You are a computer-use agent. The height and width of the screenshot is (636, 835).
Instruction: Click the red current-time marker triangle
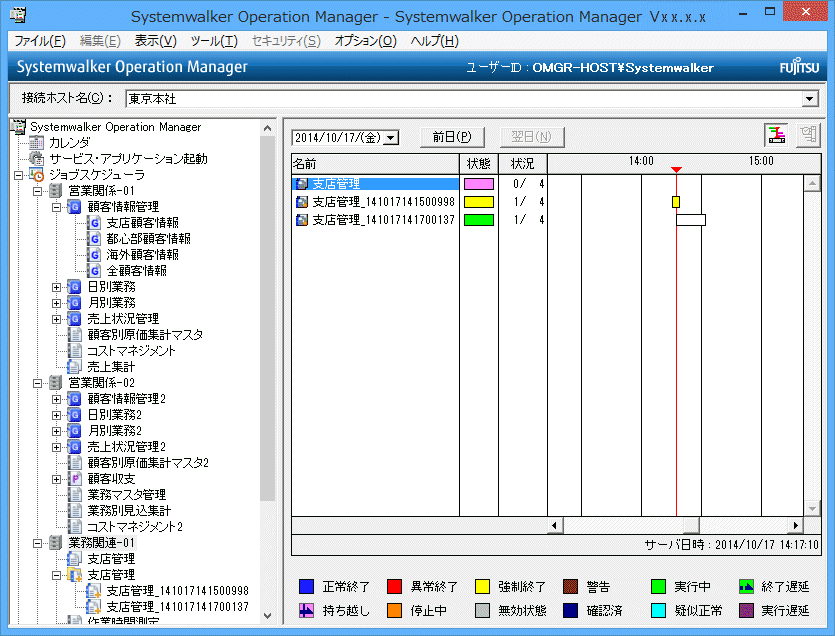click(676, 169)
